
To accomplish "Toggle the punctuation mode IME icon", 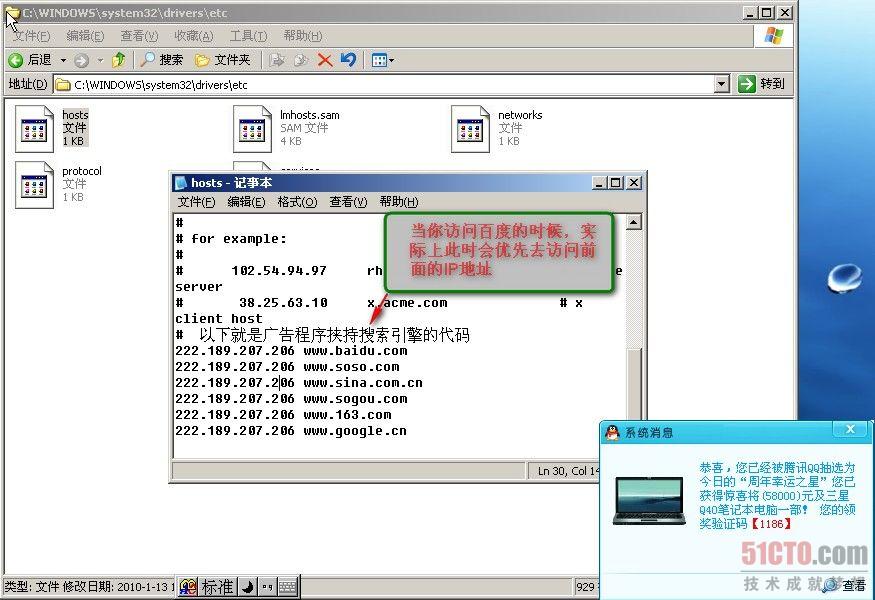I will click(x=267, y=587).
